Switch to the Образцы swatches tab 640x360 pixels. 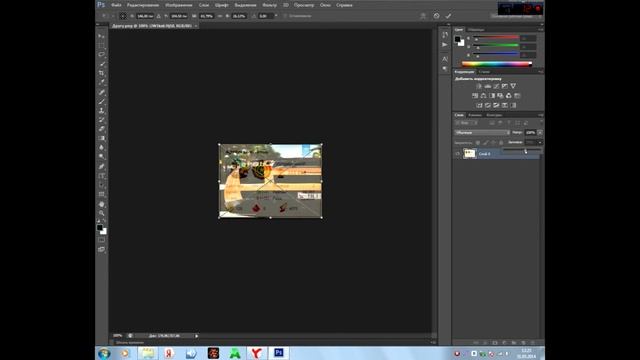coord(476,30)
